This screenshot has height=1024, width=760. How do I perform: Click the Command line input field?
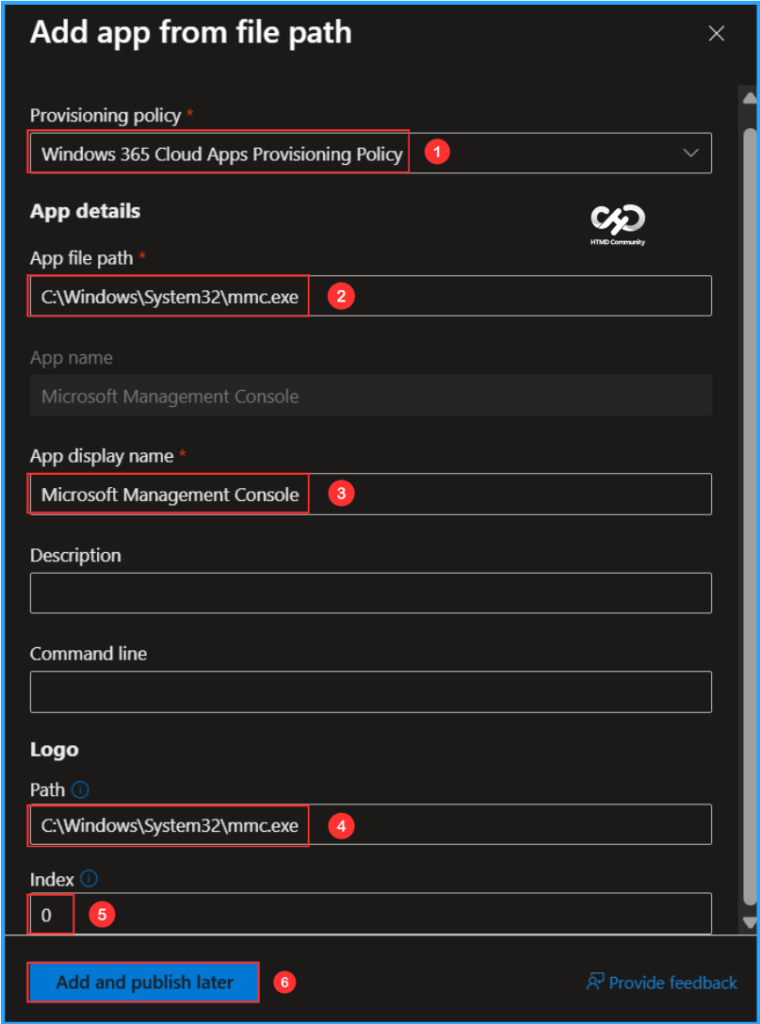point(371,692)
